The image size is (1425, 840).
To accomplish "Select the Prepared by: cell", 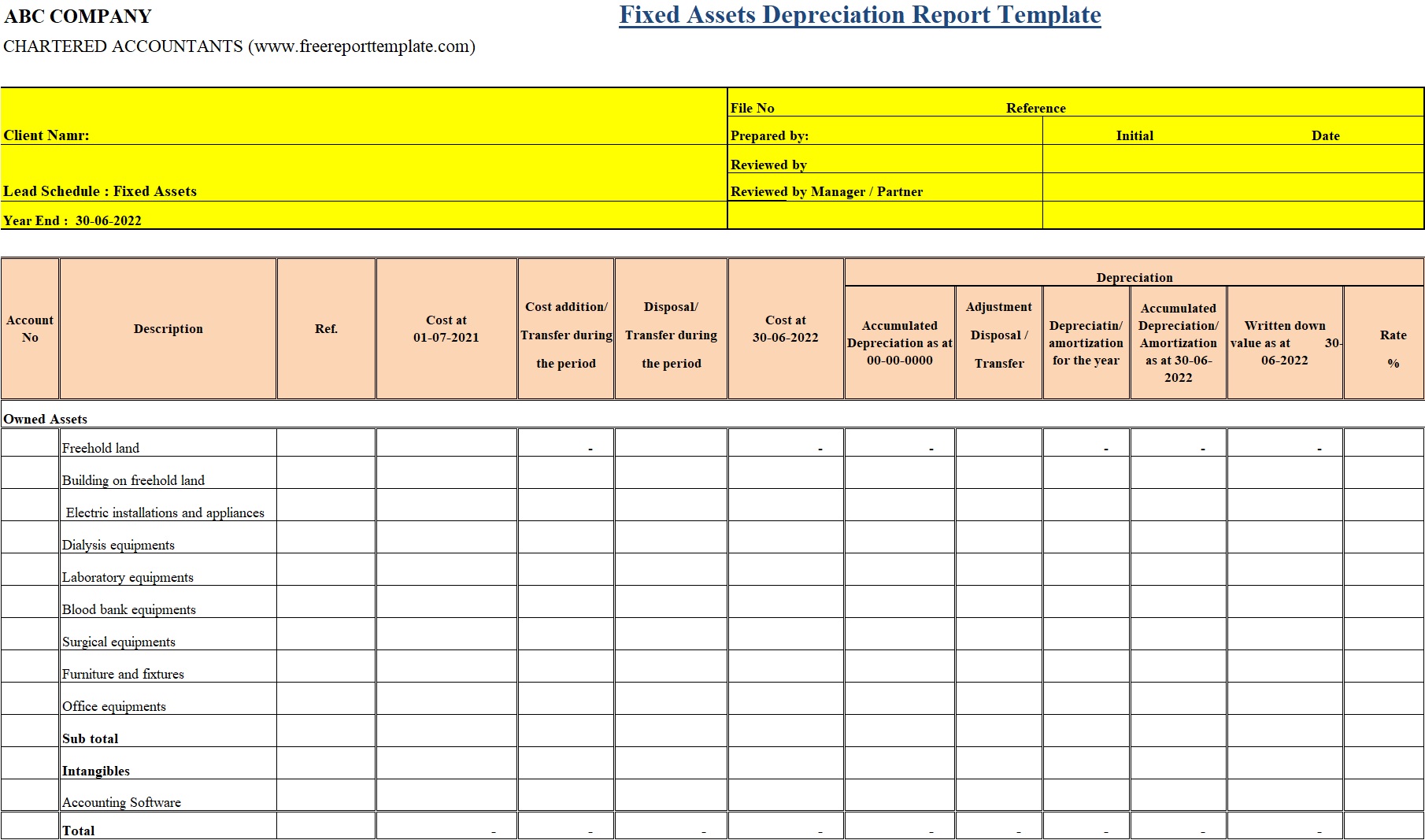I will (885, 131).
